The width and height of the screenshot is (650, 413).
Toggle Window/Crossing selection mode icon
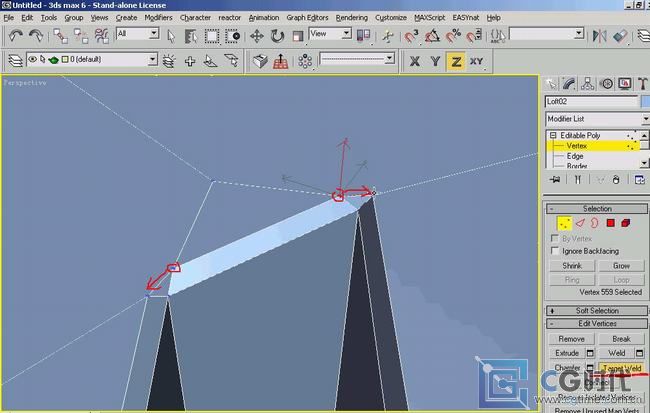tap(233, 36)
